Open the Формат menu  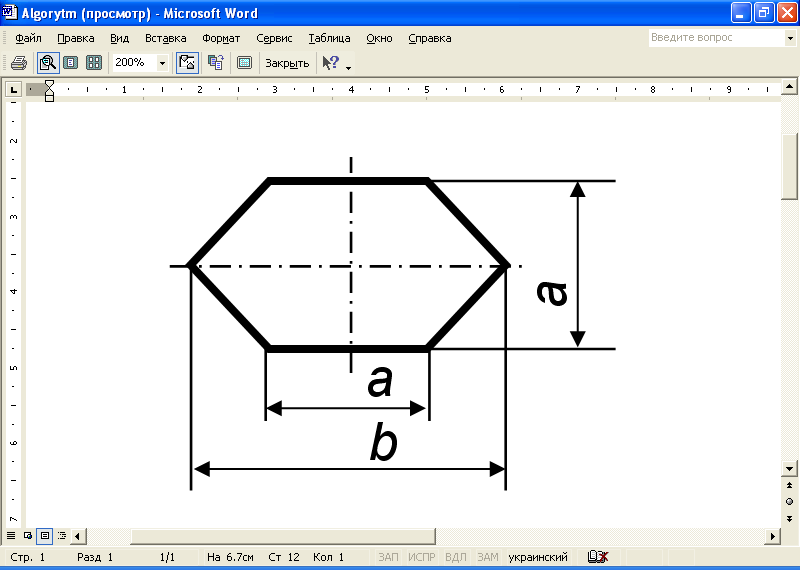[x=221, y=38]
